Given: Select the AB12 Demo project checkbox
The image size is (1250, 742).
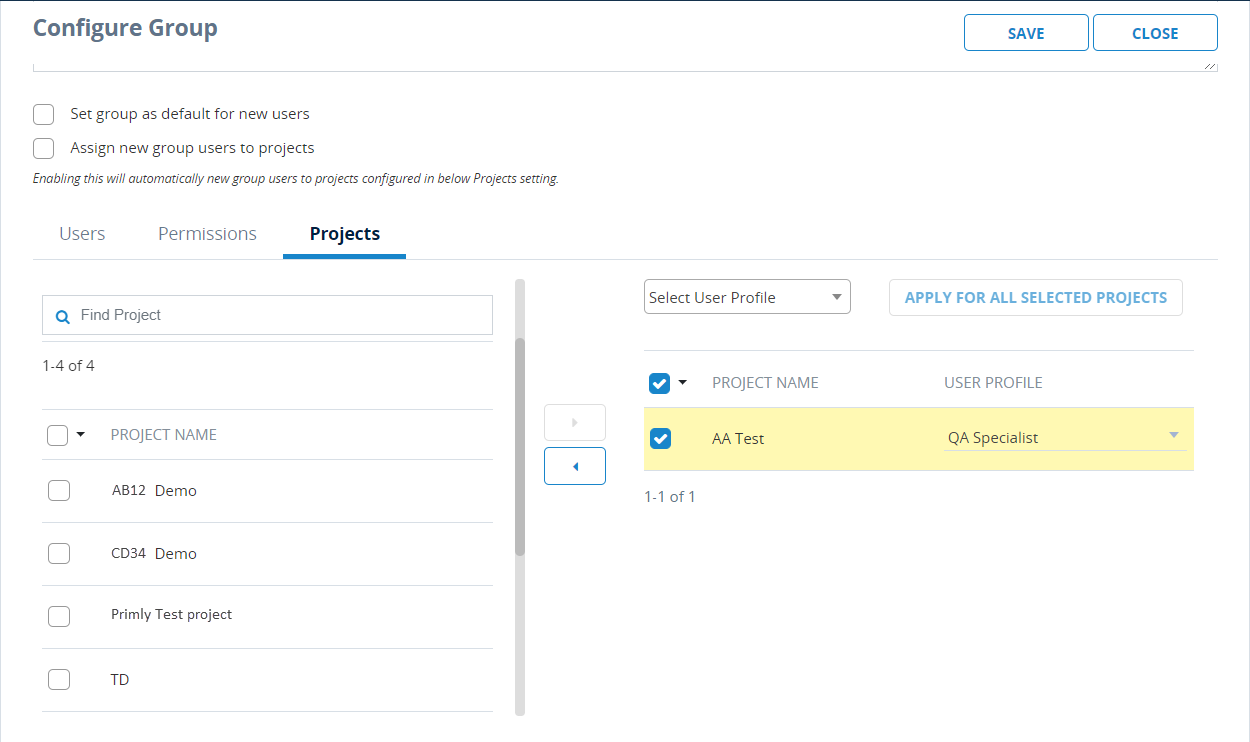Looking at the screenshot, I should 59,490.
